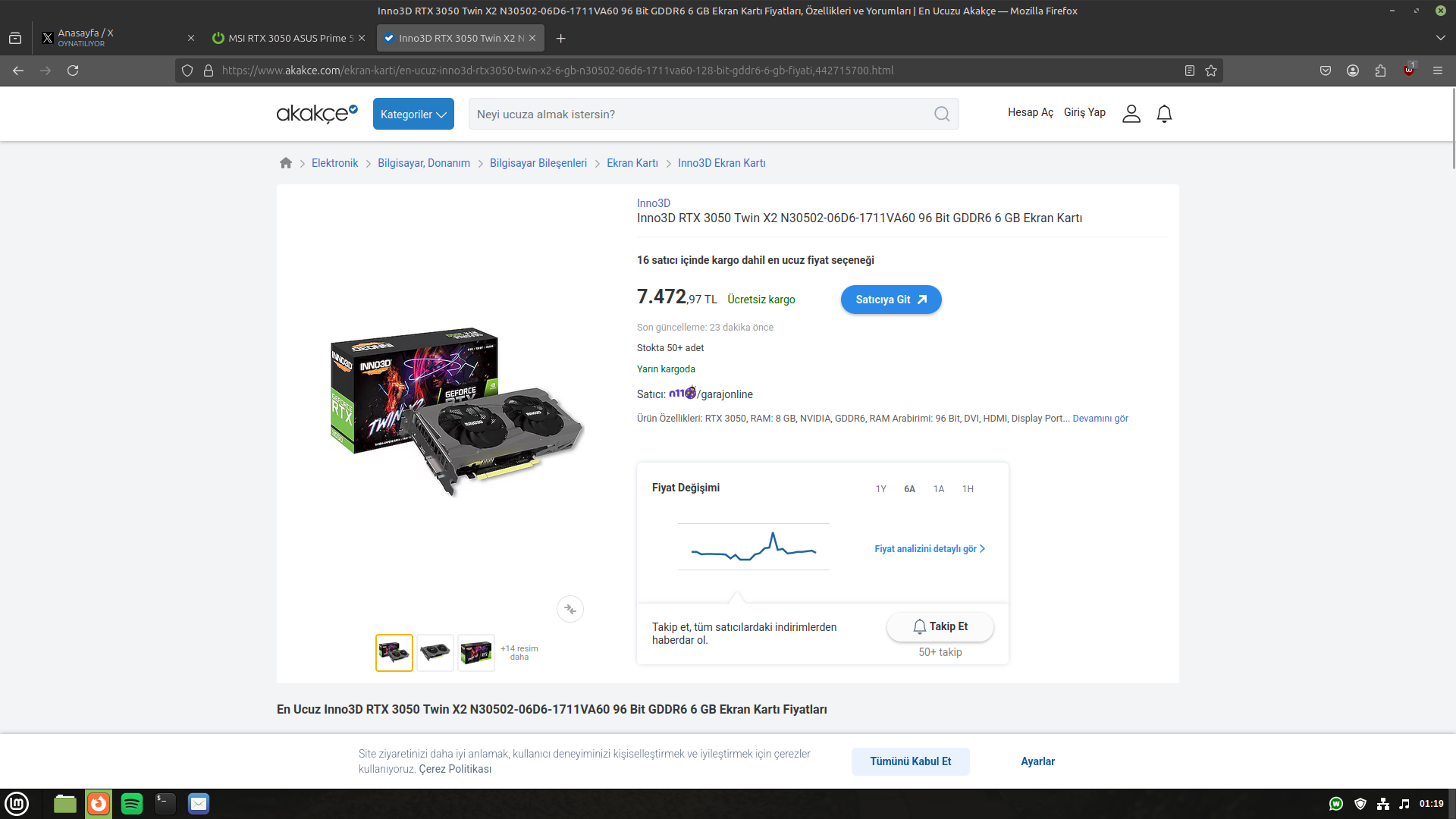Screen dimensions: 1456x819
Task: Reload the current page
Action: pos(73,71)
